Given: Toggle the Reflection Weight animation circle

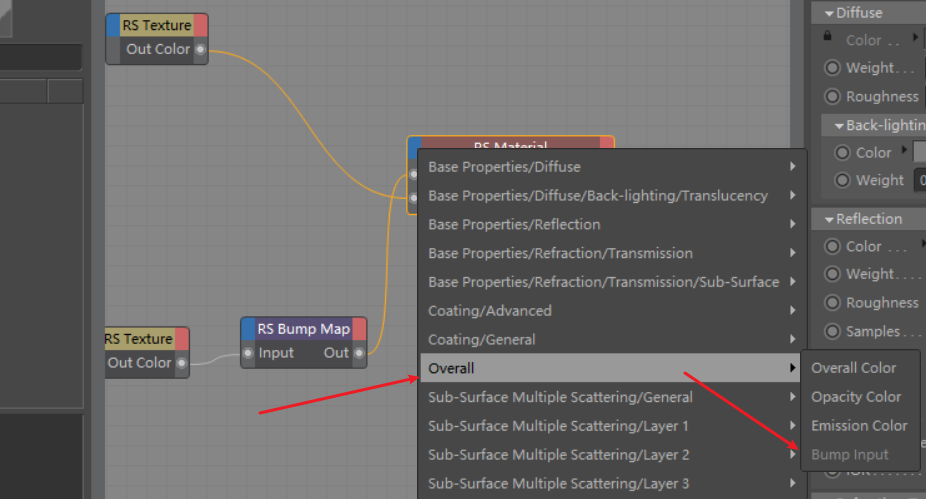Looking at the screenshot, I should (832, 274).
